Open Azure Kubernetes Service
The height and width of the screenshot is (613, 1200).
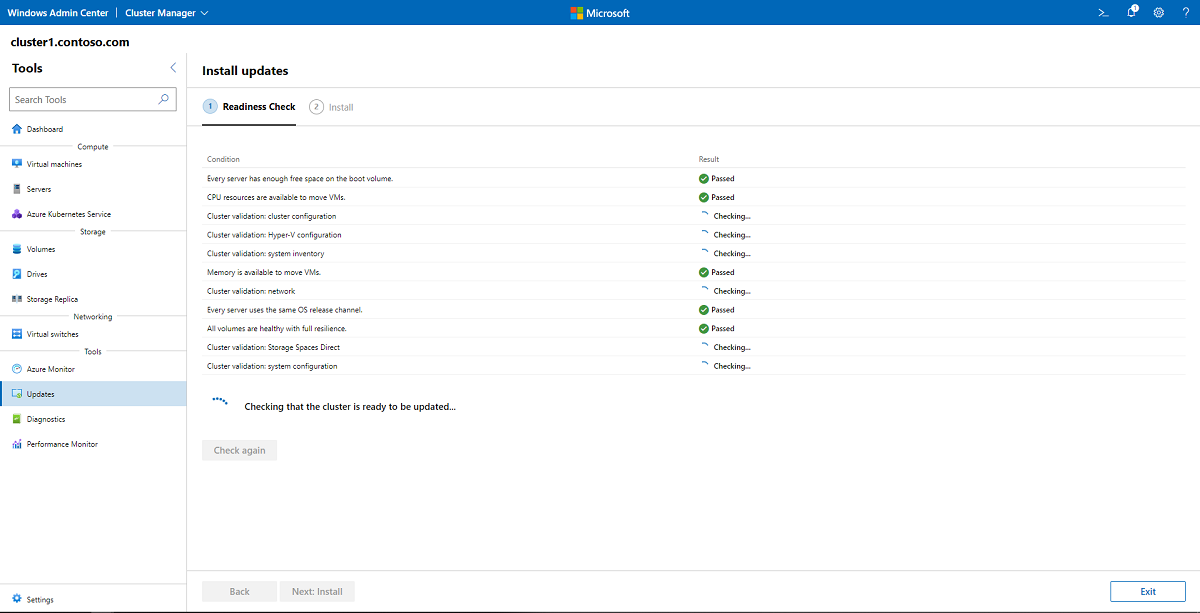coord(63,213)
